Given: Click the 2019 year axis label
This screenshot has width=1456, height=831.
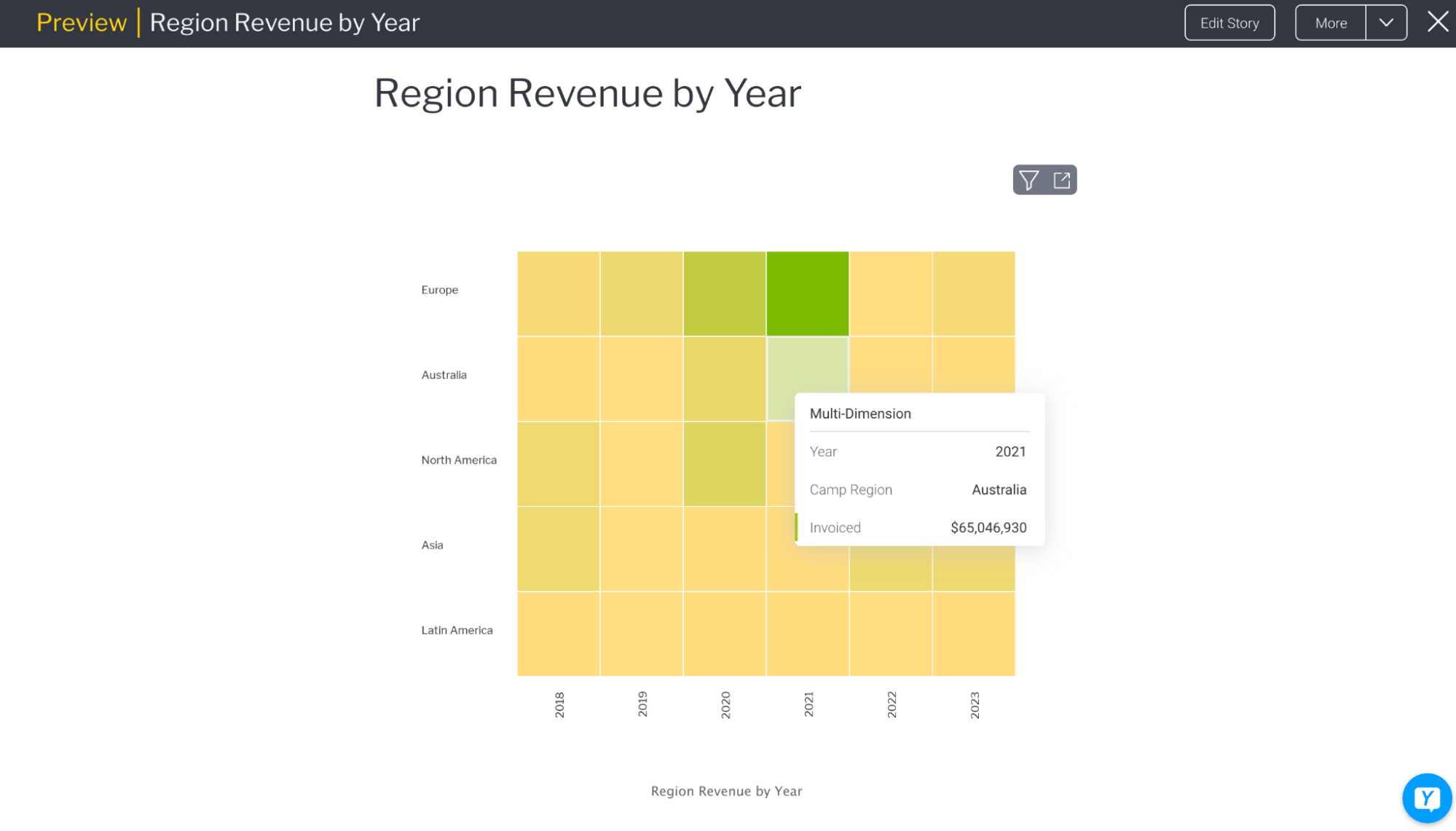Looking at the screenshot, I should [x=642, y=704].
